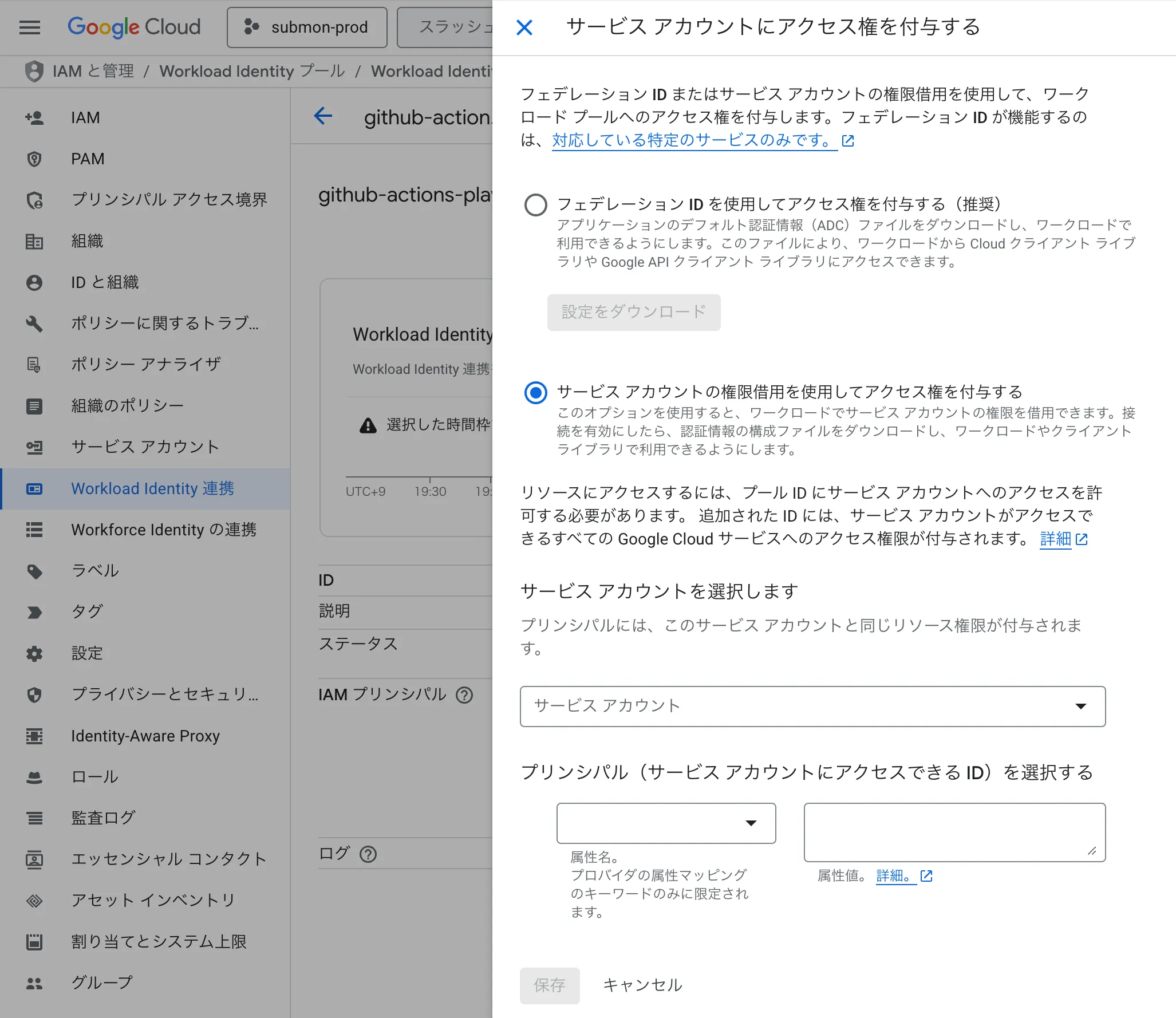1176x1018 pixels.
Task: Click IAM と管理 breadcrumb link
Action: (x=93, y=71)
